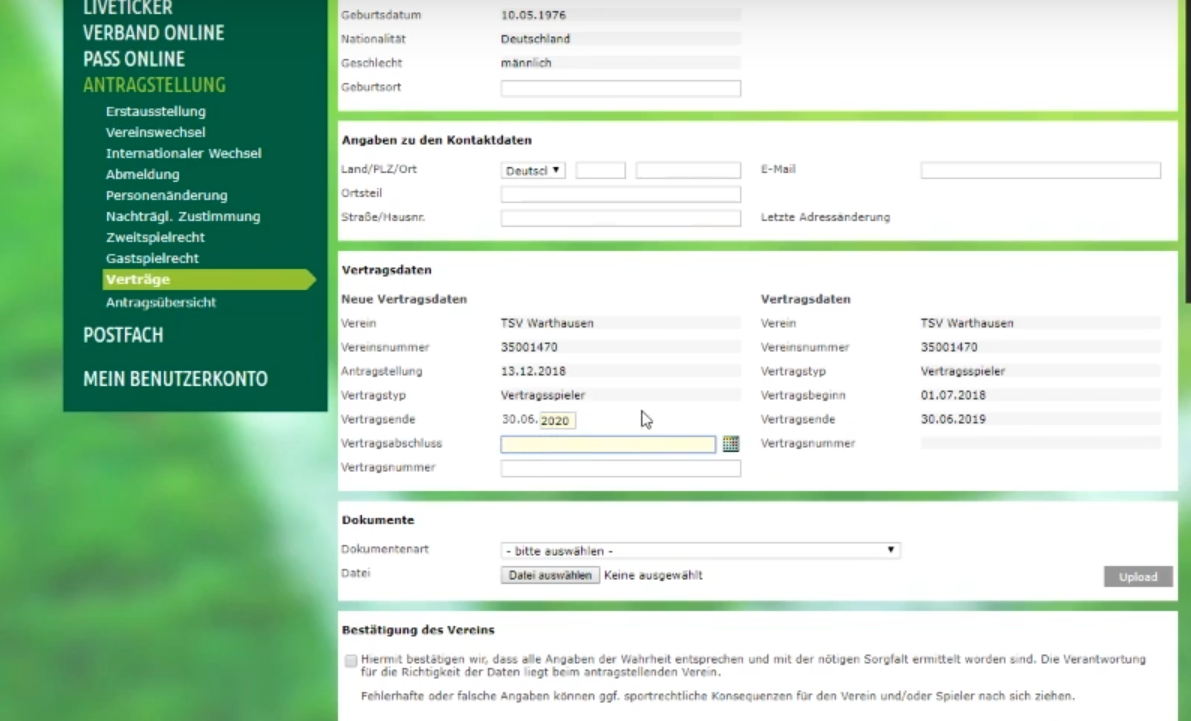Viewport: 1191px width, 721px height.
Task: Focus the E-Mail input field
Action: coord(1040,171)
